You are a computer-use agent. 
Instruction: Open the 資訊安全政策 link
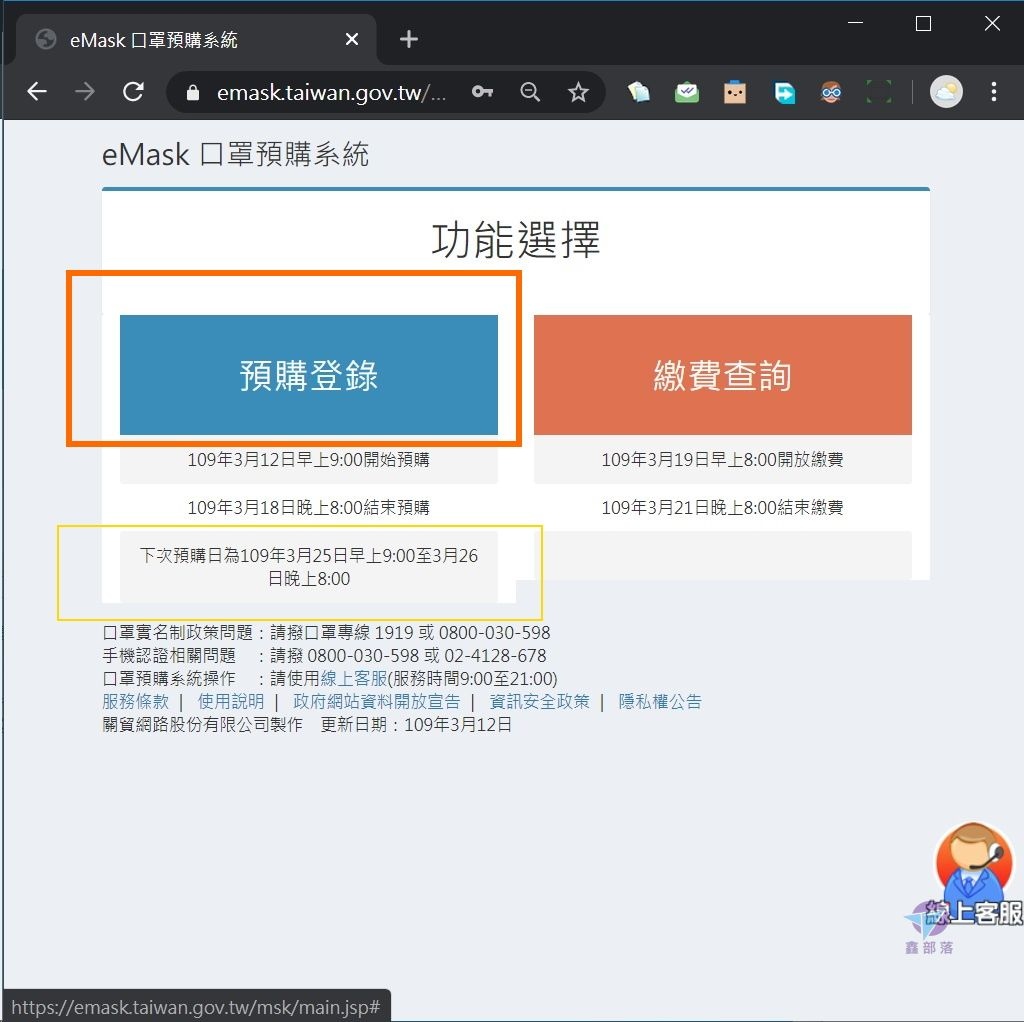tap(539, 701)
